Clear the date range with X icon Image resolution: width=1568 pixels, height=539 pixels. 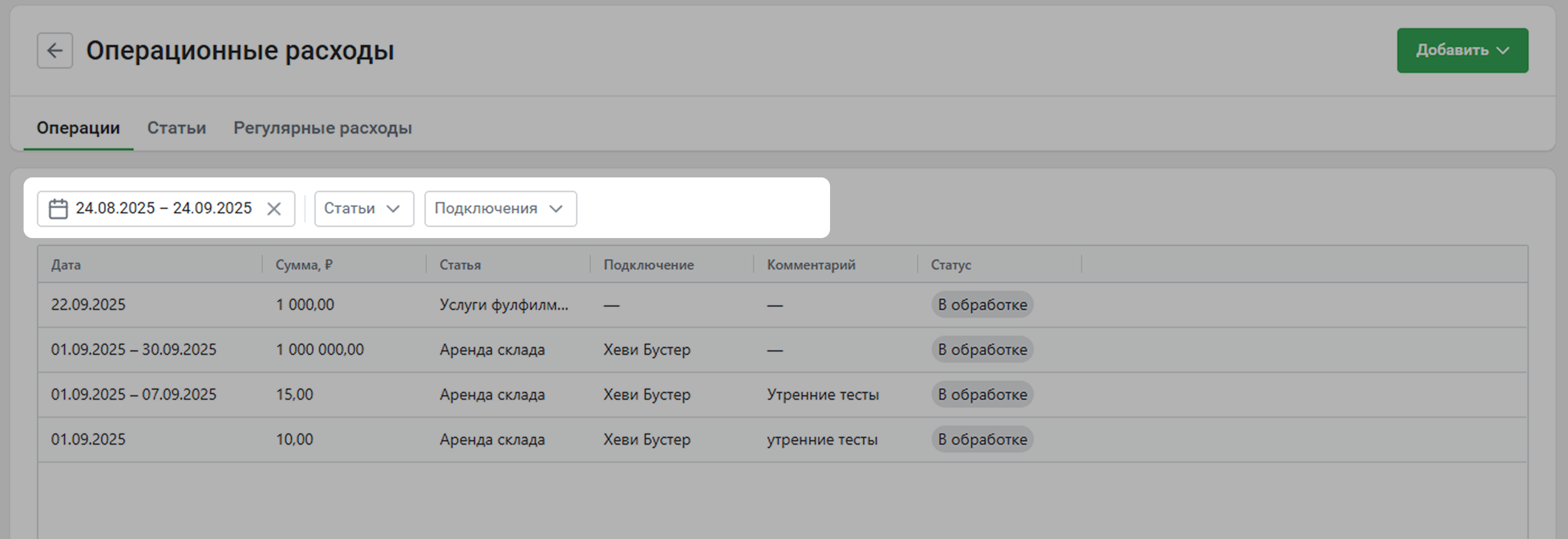[274, 209]
